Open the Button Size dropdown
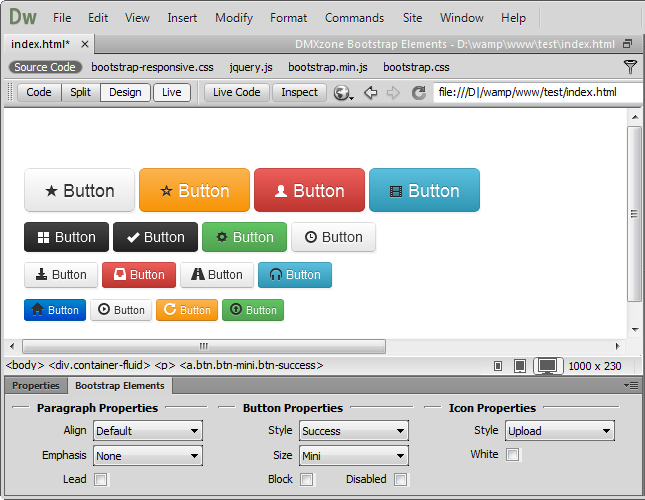645x500 pixels. [x=354, y=456]
